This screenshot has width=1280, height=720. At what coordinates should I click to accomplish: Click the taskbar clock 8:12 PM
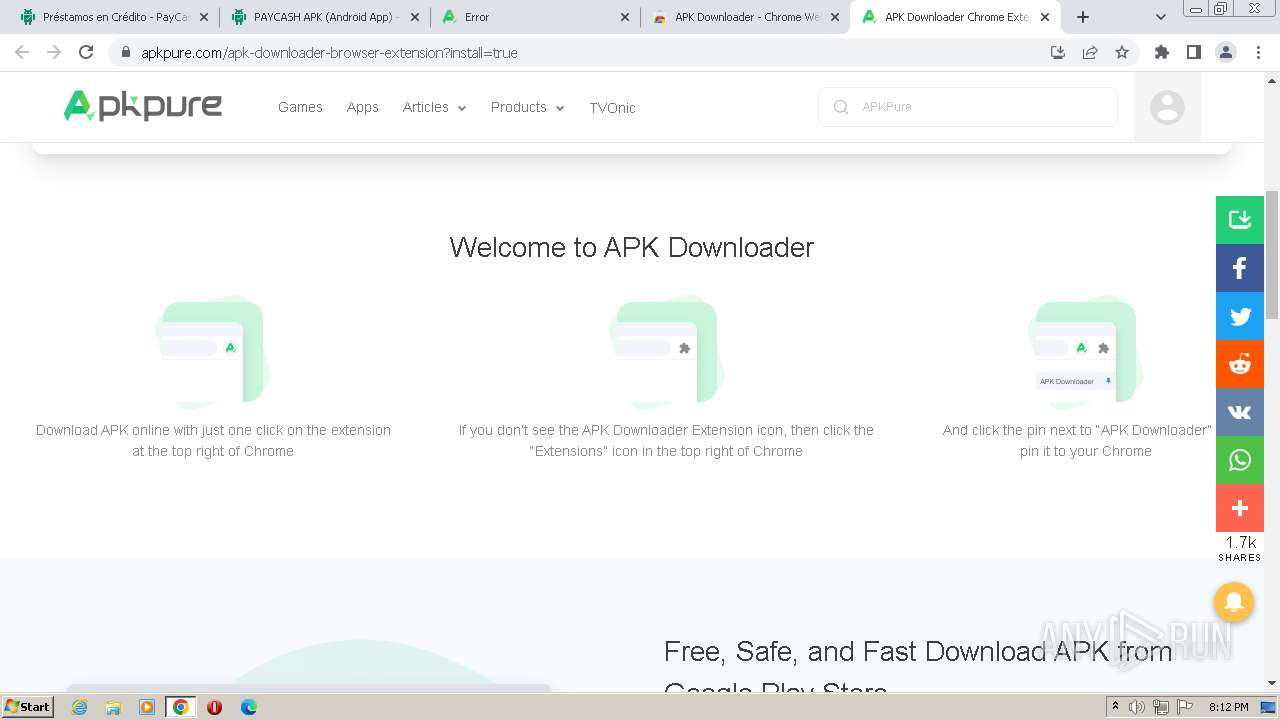tap(1228, 707)
